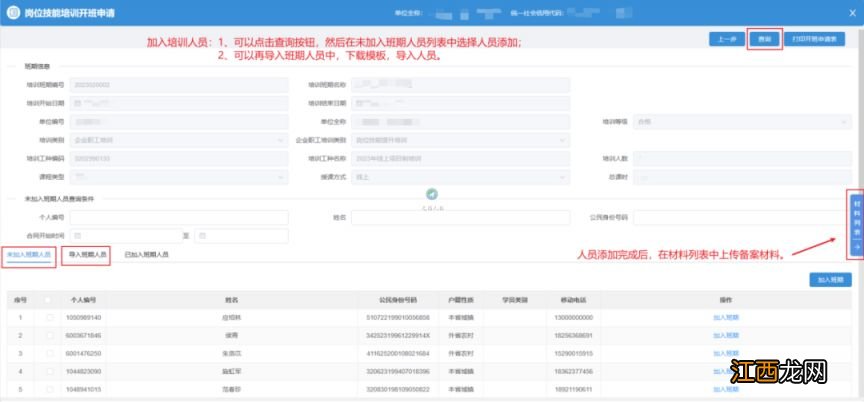Click the app logo beside 岗位技能培训开班申请

(x=15, y=13)
